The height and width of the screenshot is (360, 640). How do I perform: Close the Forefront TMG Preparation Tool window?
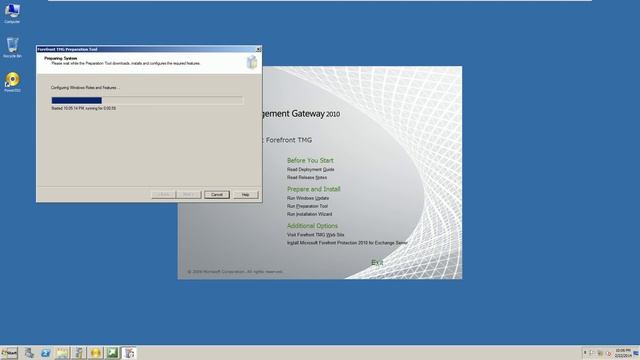coord(258,49)
